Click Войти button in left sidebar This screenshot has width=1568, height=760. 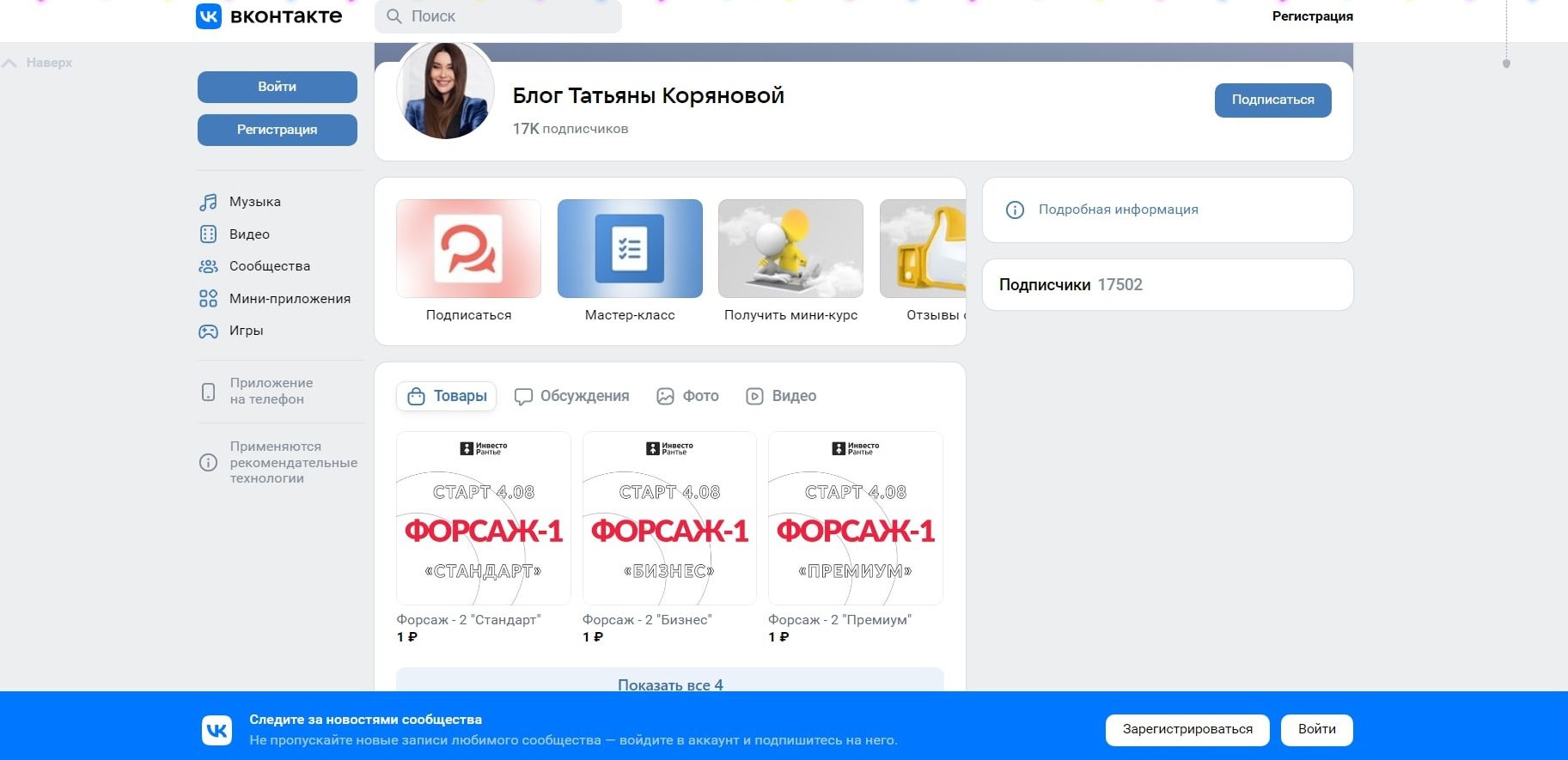coord(278,87)
